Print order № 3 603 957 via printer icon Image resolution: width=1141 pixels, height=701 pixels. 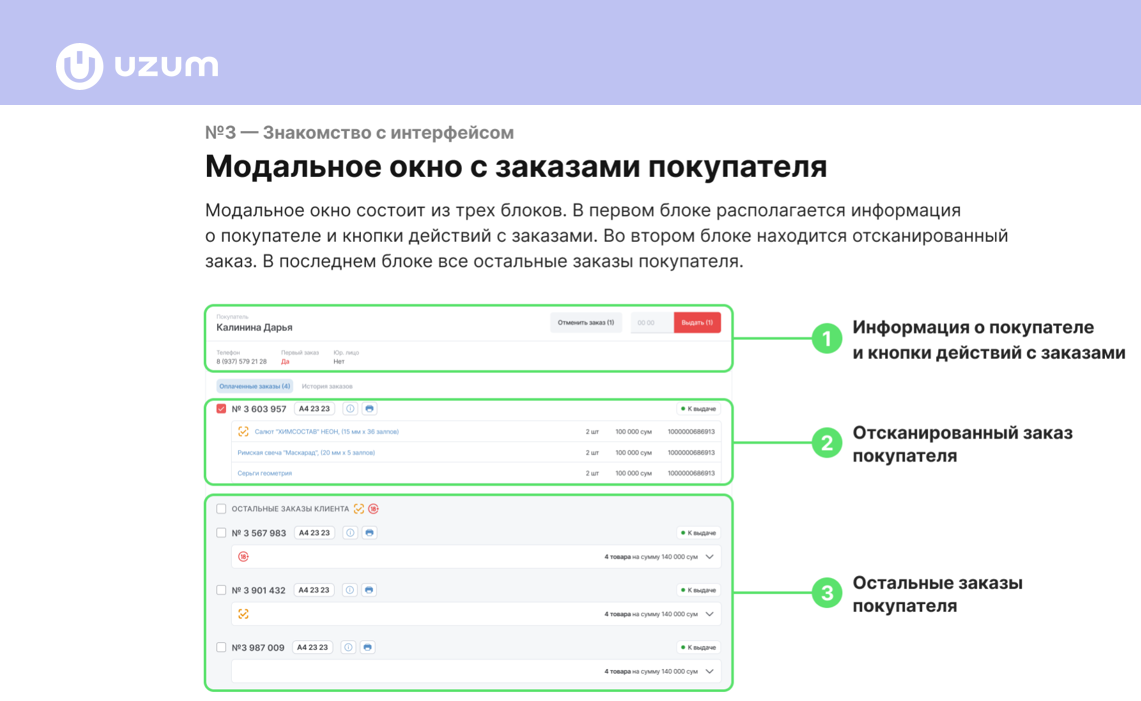(x=370, y=409)
